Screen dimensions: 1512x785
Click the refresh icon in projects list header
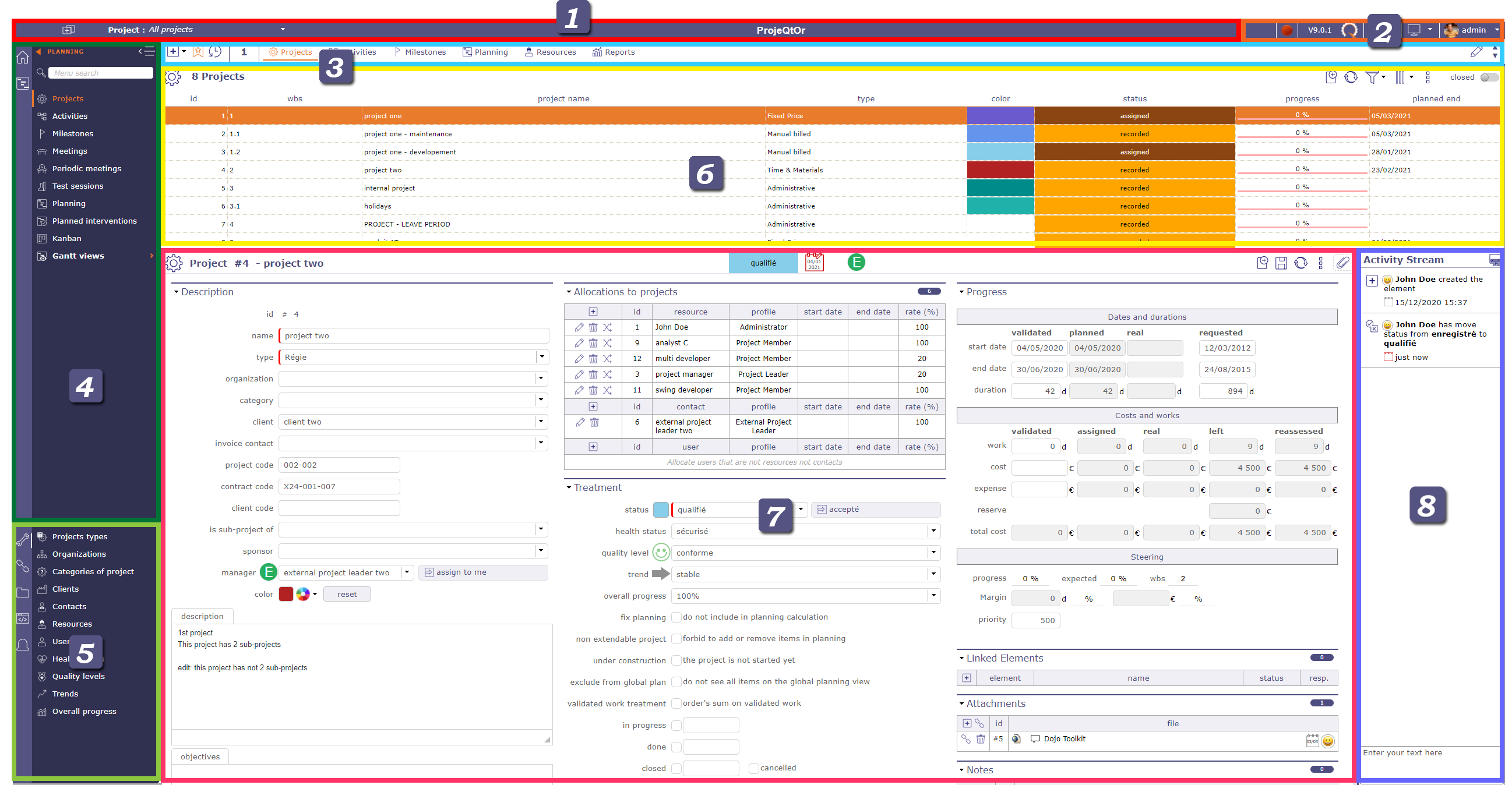point(1351,77)
